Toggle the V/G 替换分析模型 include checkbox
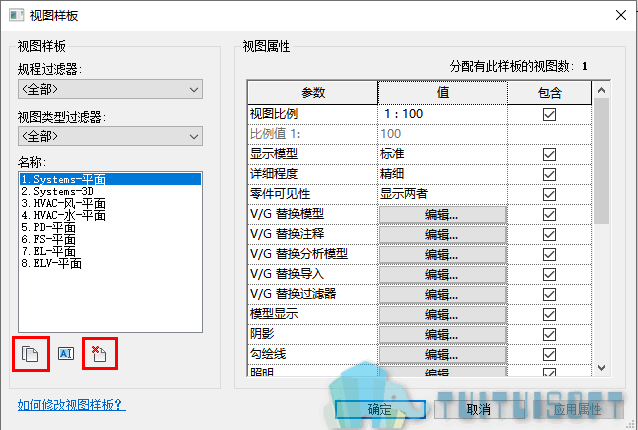Image resolution: width=638 pixels, height=430 pixels. (x=549, y=254)
